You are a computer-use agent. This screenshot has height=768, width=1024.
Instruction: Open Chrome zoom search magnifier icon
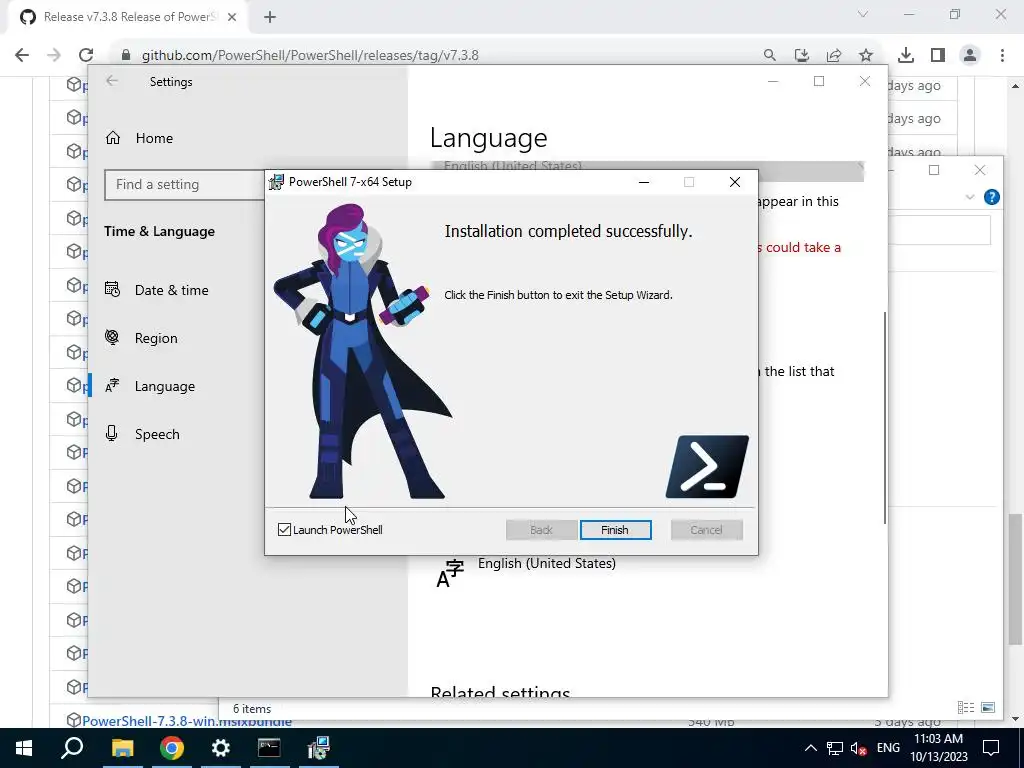(770, 56)
